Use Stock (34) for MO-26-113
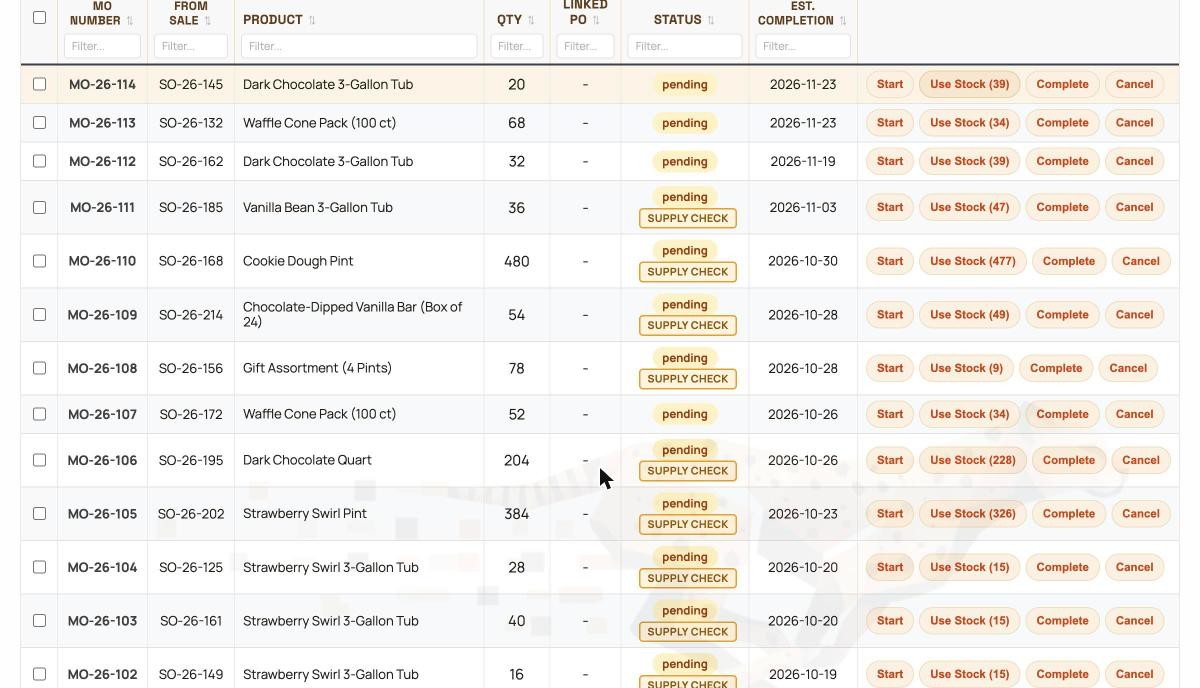This screenshot has height=688, width=1200. coord(970,123)
